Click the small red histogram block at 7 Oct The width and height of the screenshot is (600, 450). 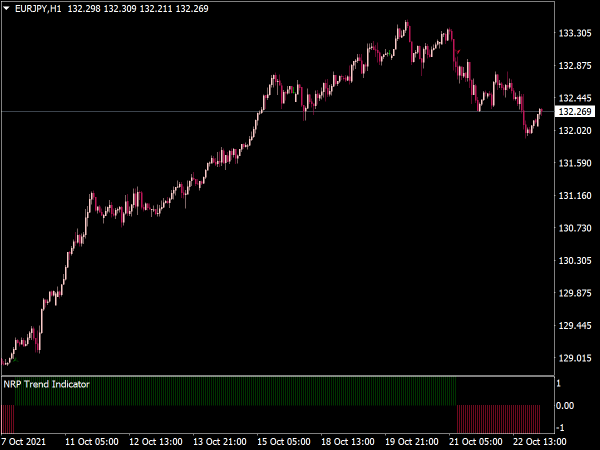pyautogui.click(x=8, y=419)
